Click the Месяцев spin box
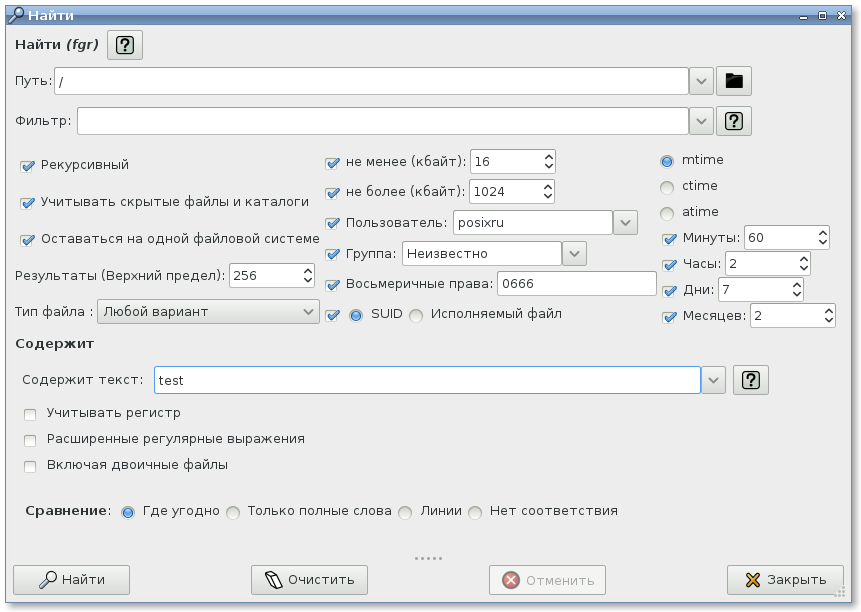This screenshot has height=612, width=861. [x=793, y=316]
